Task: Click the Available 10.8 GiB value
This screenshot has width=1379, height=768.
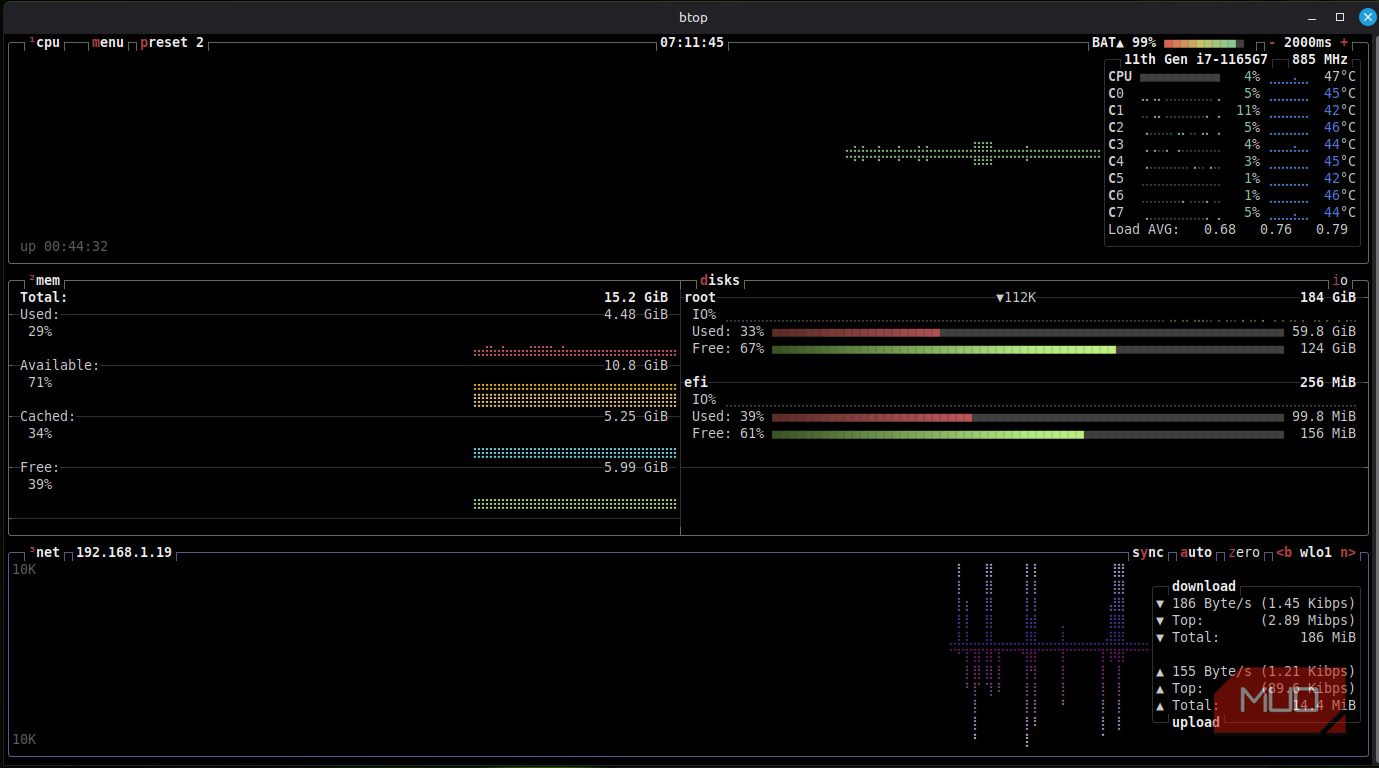Action: (636, 366)
